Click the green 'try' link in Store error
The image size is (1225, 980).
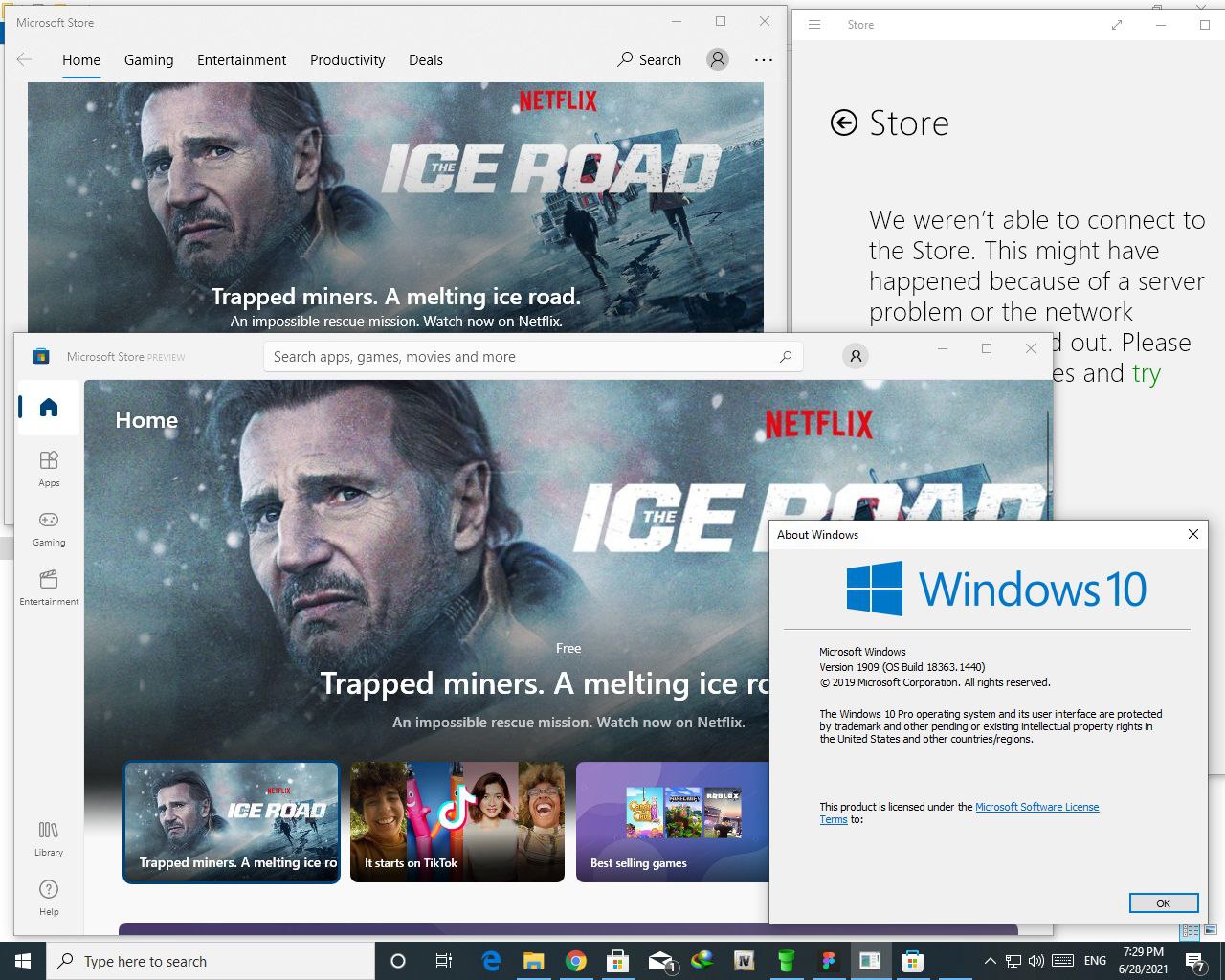[1146, 373]
